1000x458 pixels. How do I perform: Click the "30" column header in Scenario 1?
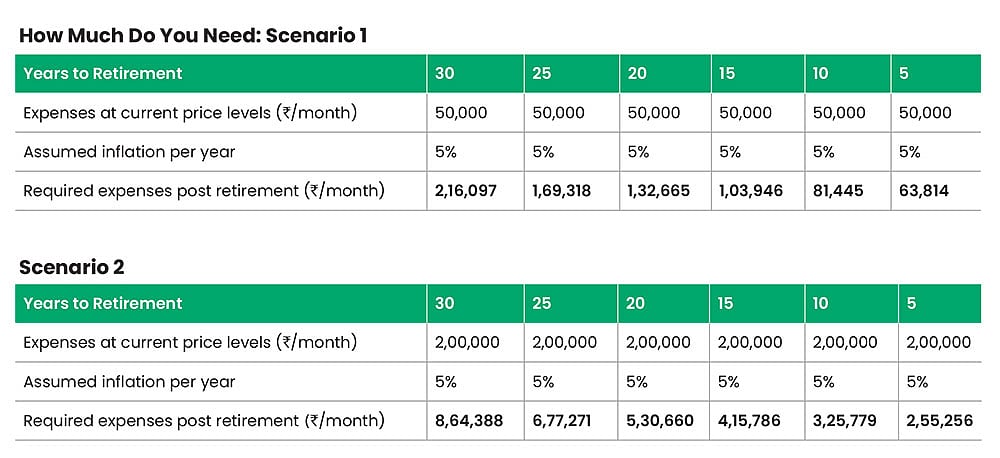point(445,74)
